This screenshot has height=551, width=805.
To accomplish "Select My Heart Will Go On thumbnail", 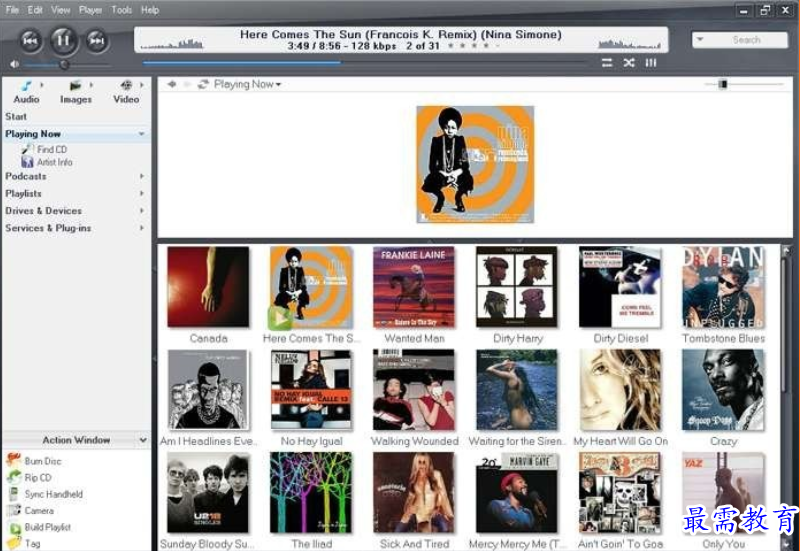I will (620, 390).
